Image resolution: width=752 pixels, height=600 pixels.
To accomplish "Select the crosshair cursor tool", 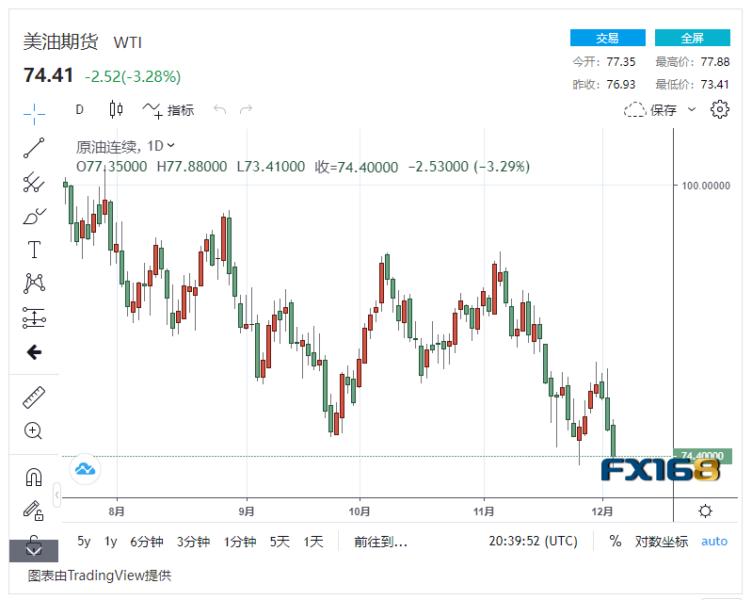I will pos(34,114).
